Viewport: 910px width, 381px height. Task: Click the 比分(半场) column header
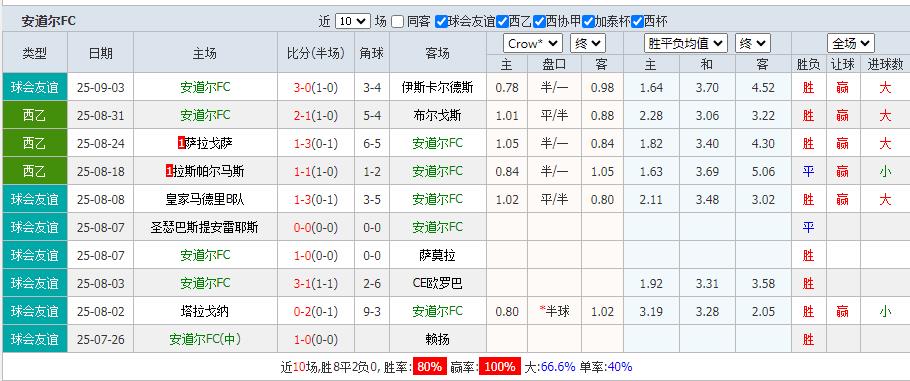316,53
